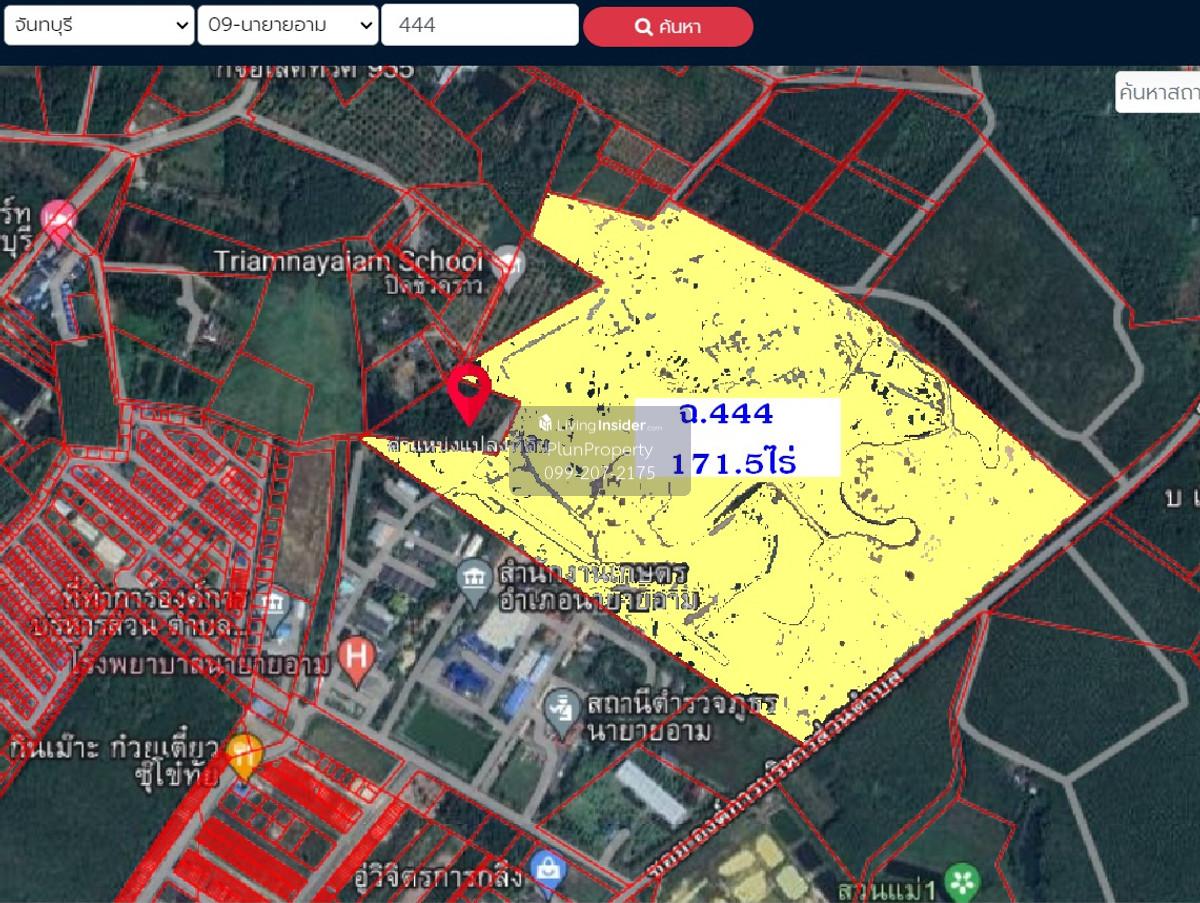Click the โรงพยาบาลนายายอาม hospital text label

(200, 661)
